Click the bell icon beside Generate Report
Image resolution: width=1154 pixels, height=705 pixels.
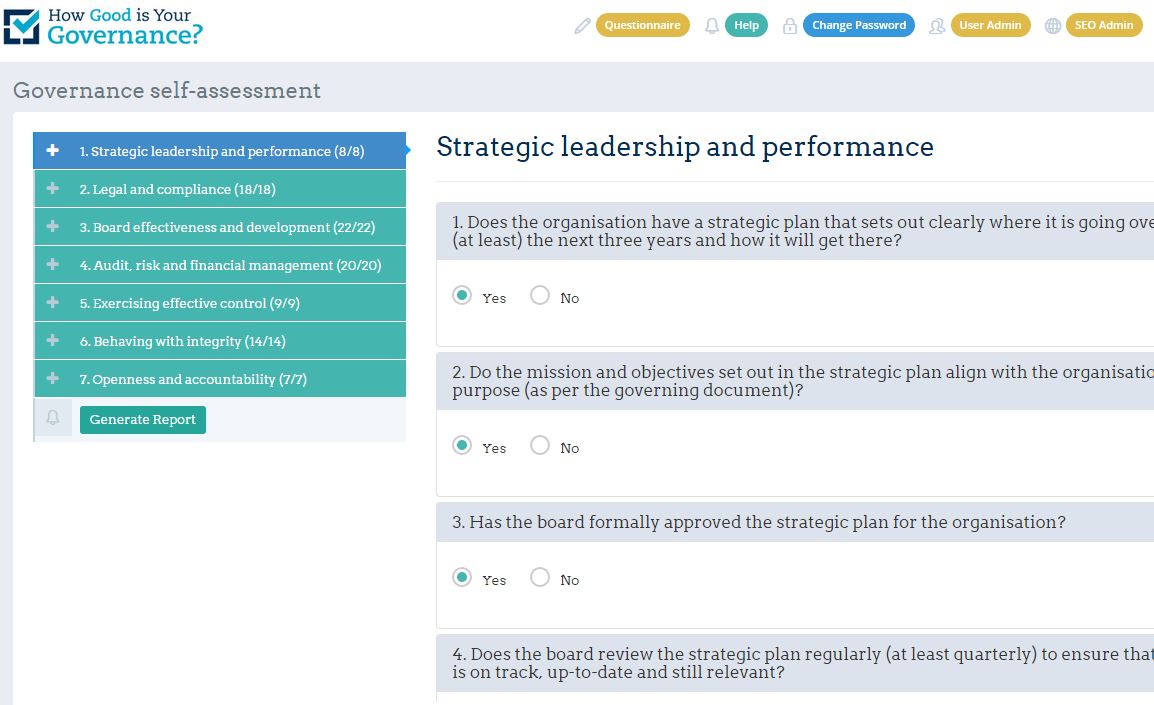point(53,418)
